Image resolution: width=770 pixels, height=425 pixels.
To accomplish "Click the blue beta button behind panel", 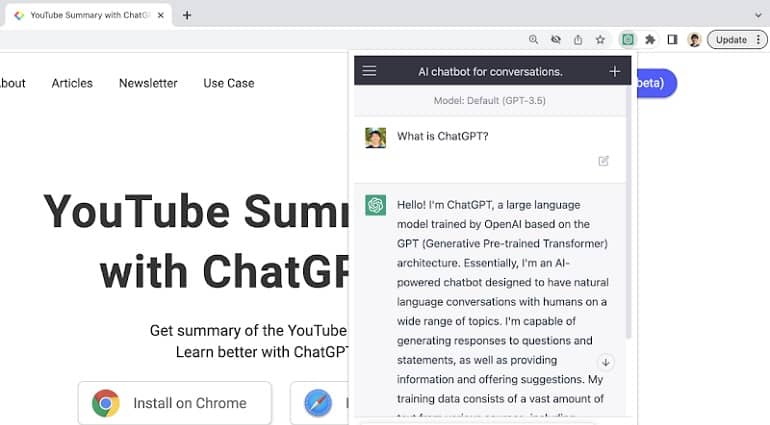I will 657,83.
